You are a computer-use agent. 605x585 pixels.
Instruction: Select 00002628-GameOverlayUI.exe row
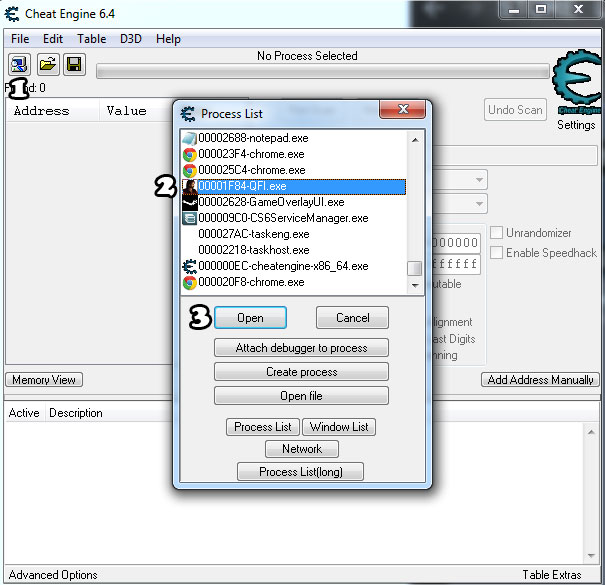(x=294, y=202)
